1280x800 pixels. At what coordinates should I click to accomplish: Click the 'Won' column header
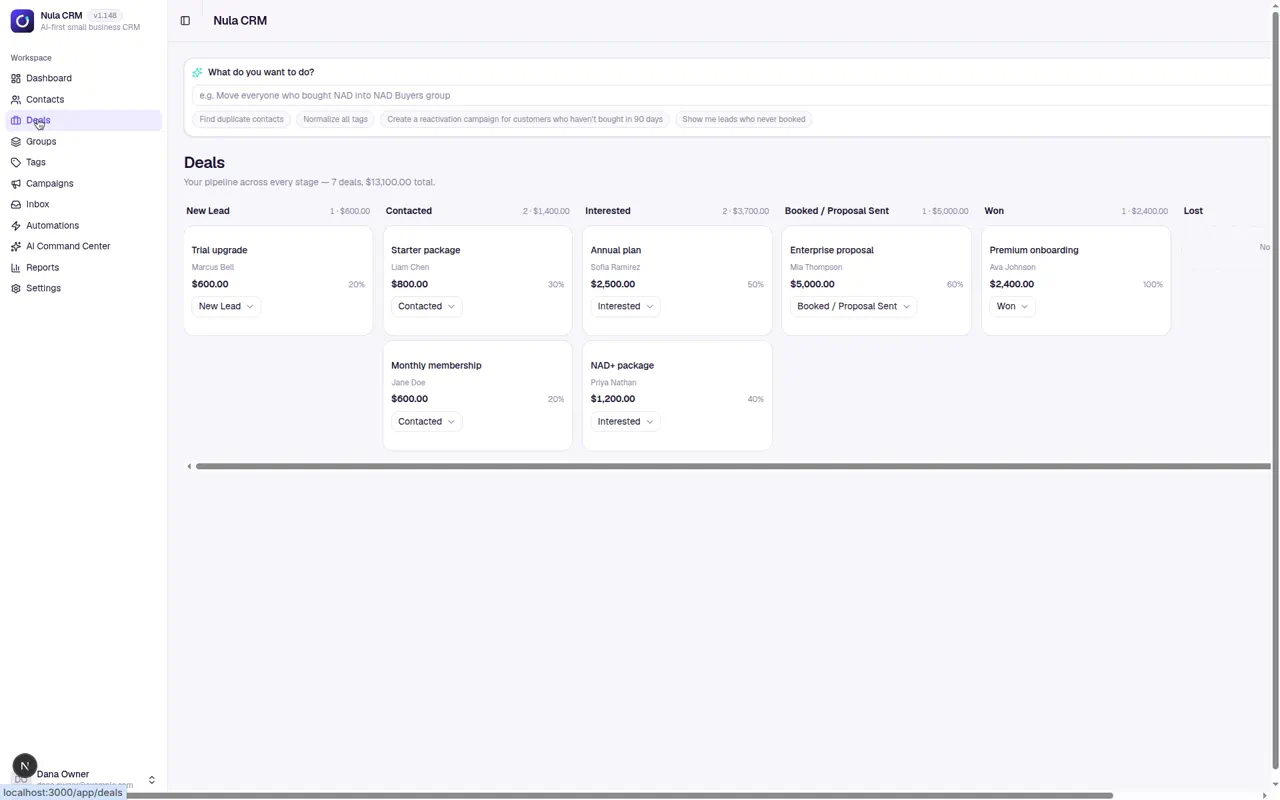point(994,211)
